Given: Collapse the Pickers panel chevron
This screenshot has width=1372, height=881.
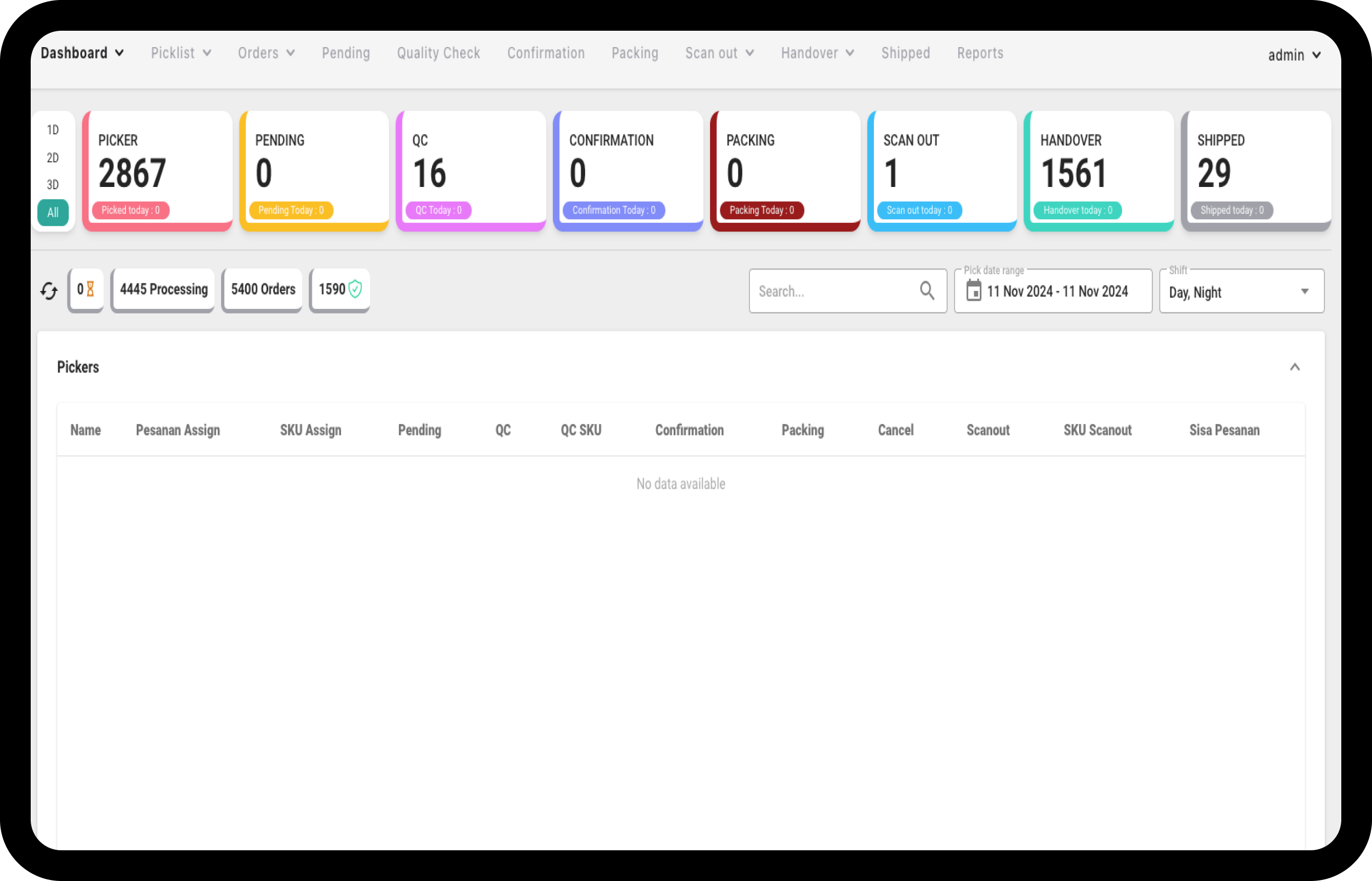Looking at the screenshot, I should [1295, 367].
